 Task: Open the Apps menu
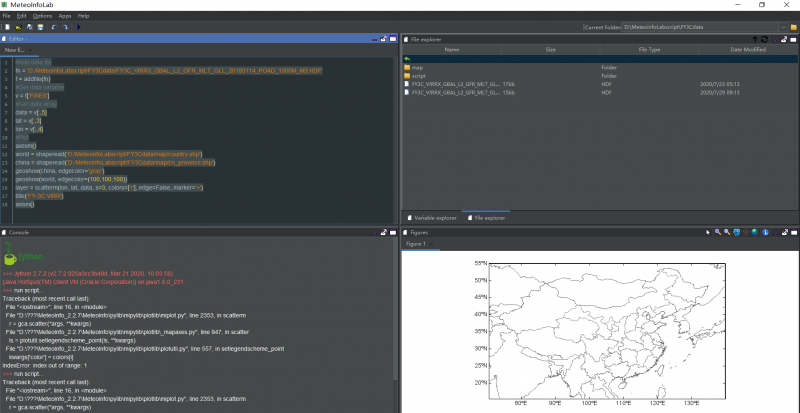click(65, 16)
